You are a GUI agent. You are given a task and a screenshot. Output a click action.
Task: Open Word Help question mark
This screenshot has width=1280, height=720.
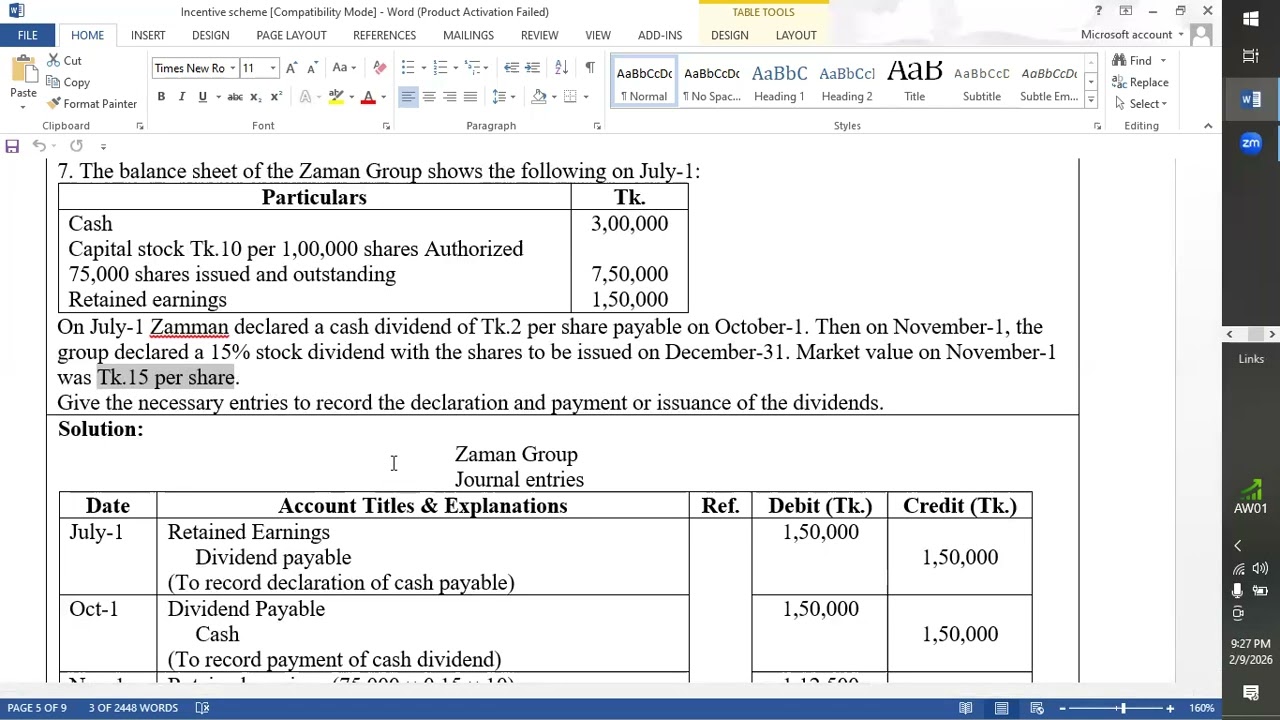1098,11
